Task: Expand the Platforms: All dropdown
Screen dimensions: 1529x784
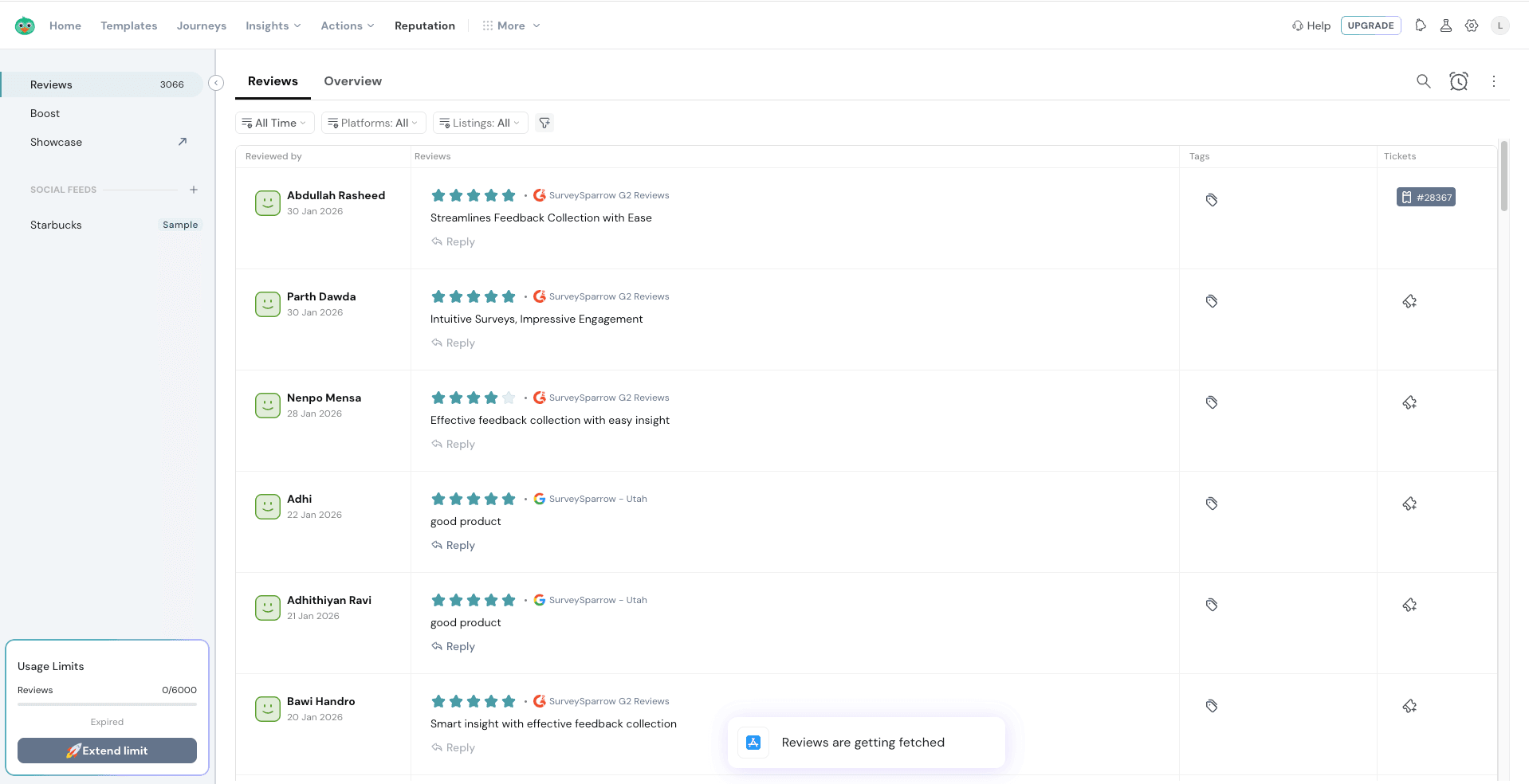Action: (373, 123)
